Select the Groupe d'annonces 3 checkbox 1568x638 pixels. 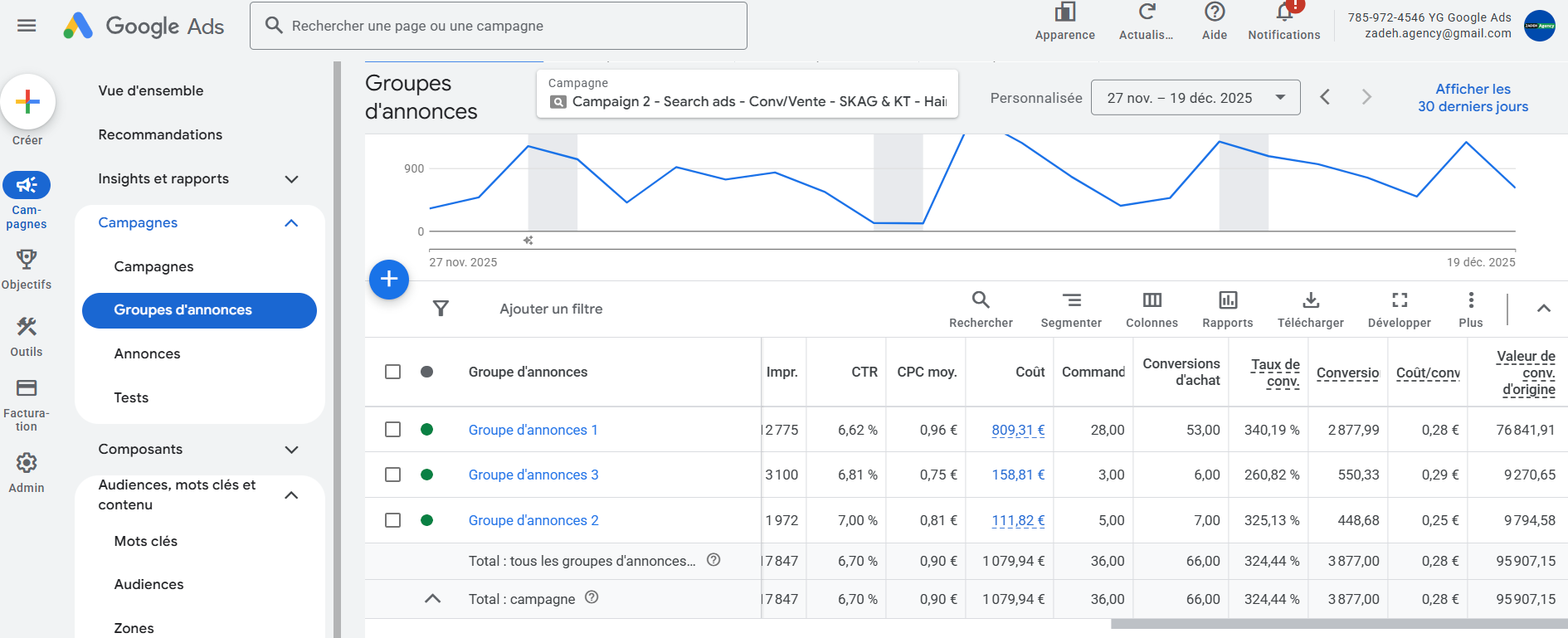click(393, 475)
